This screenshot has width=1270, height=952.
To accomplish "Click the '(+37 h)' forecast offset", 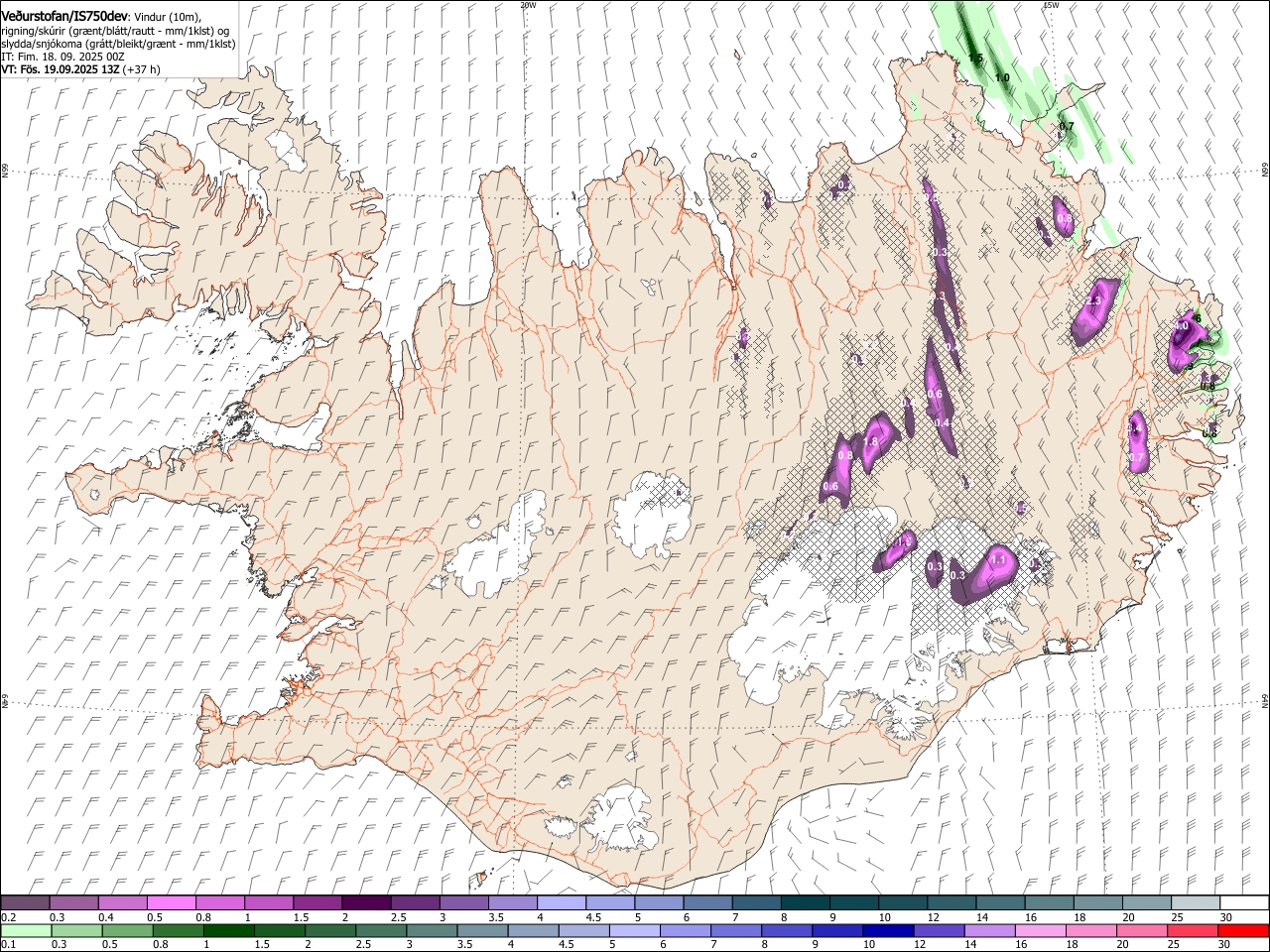I will pyautogui.click(x=143, y=69).
